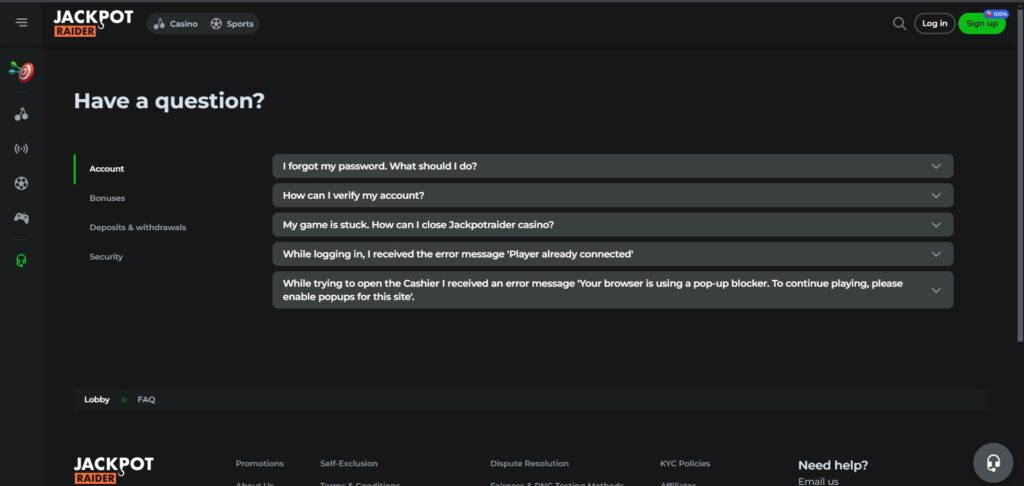Image resolution: width=1024 pixels, height=486 pixels.
Task: Open the dartboard promotions icon in sidebar
Action: [21, 71]
